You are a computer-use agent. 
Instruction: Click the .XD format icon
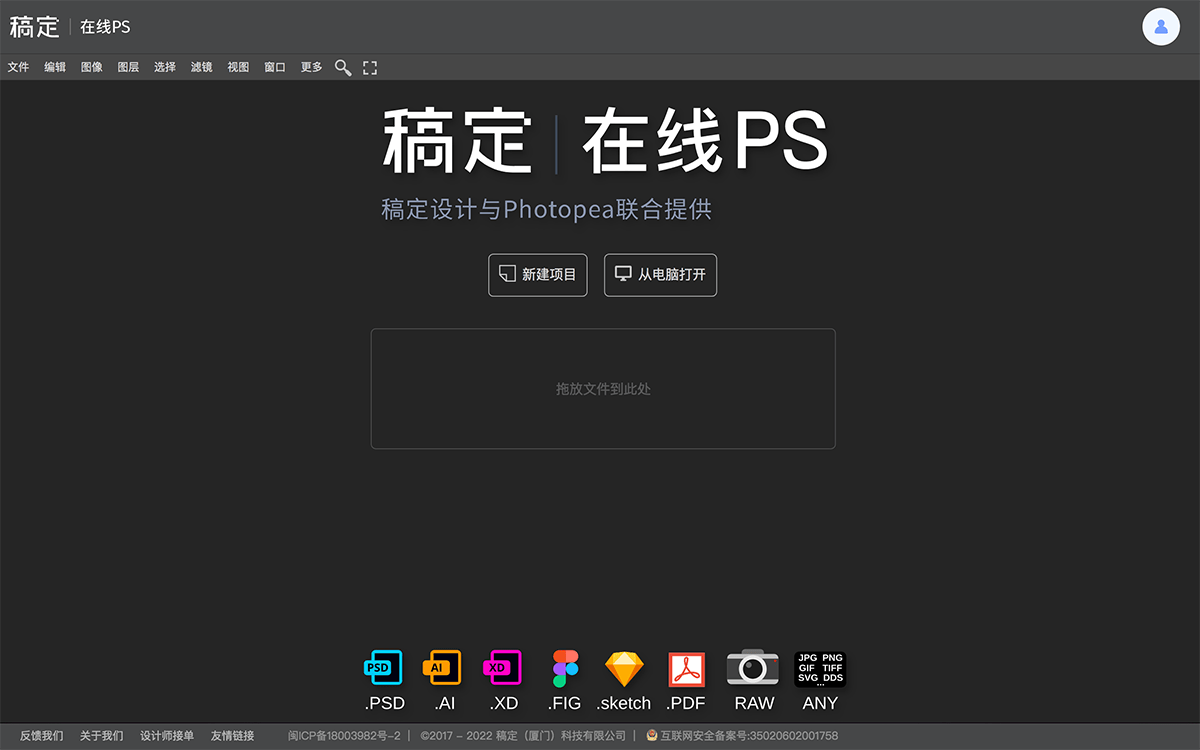pyautogui.click(x=504, y=668)
